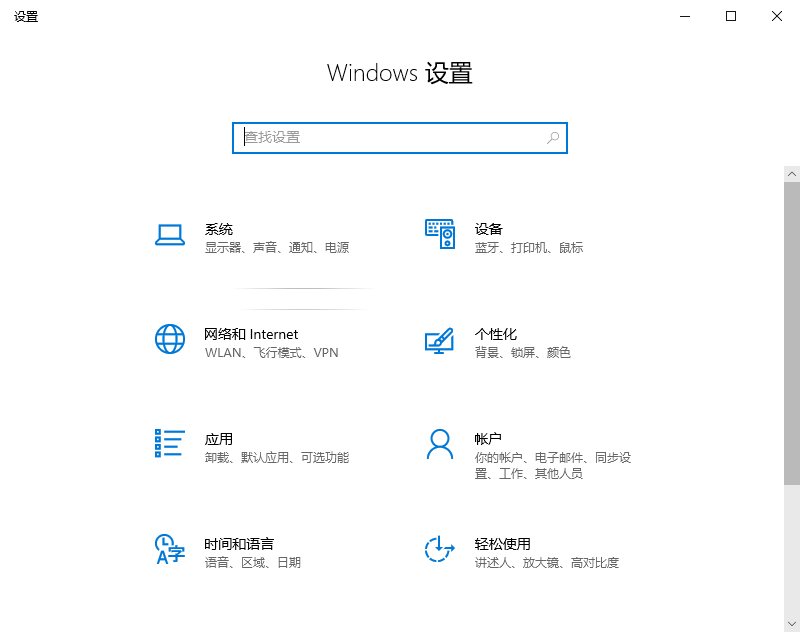Click the text 卸载、默认应用、可选功能

[277, 458]
